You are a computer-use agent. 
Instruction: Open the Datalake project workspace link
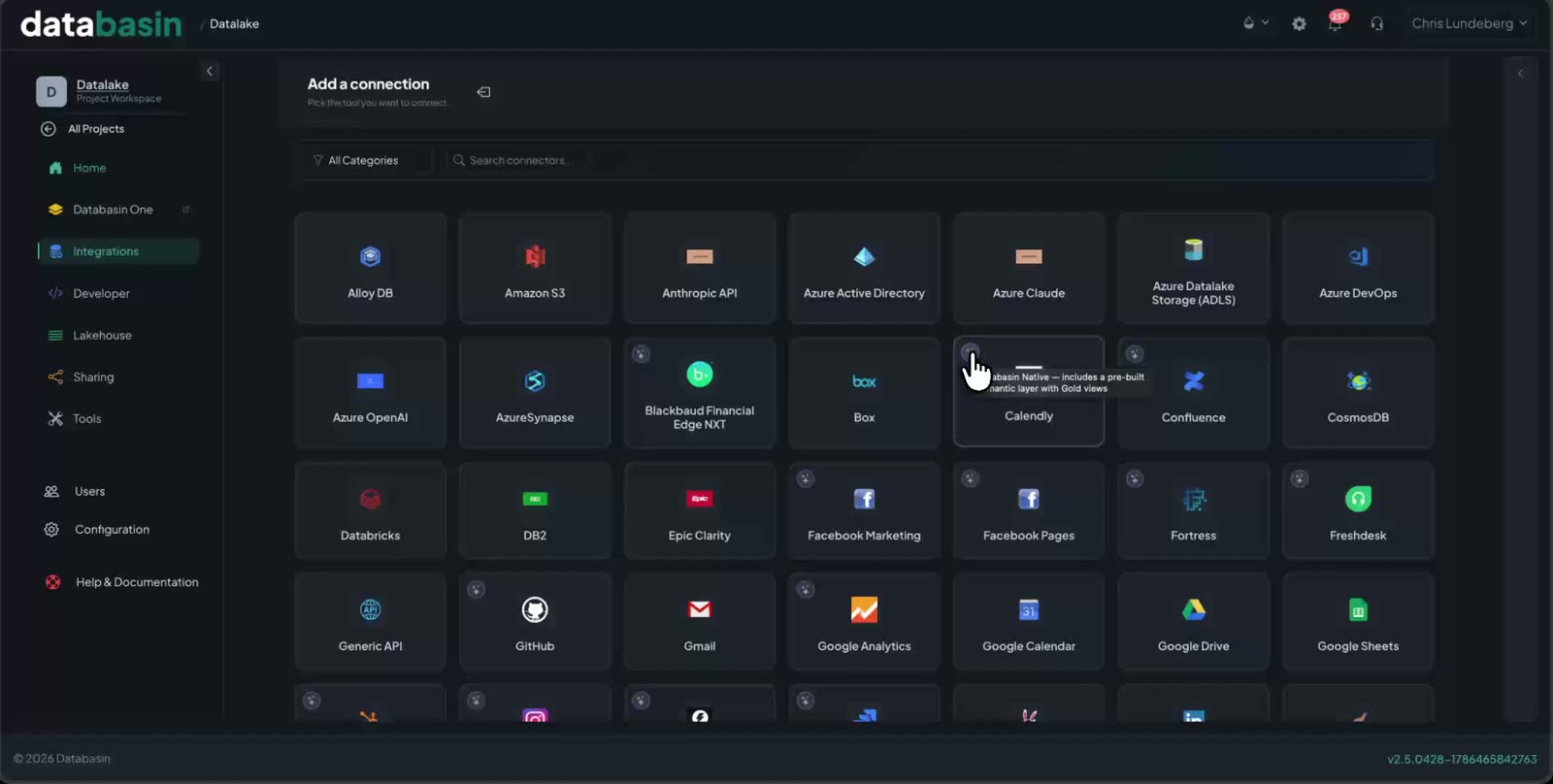pyautogui.click(x=102, y=84)
